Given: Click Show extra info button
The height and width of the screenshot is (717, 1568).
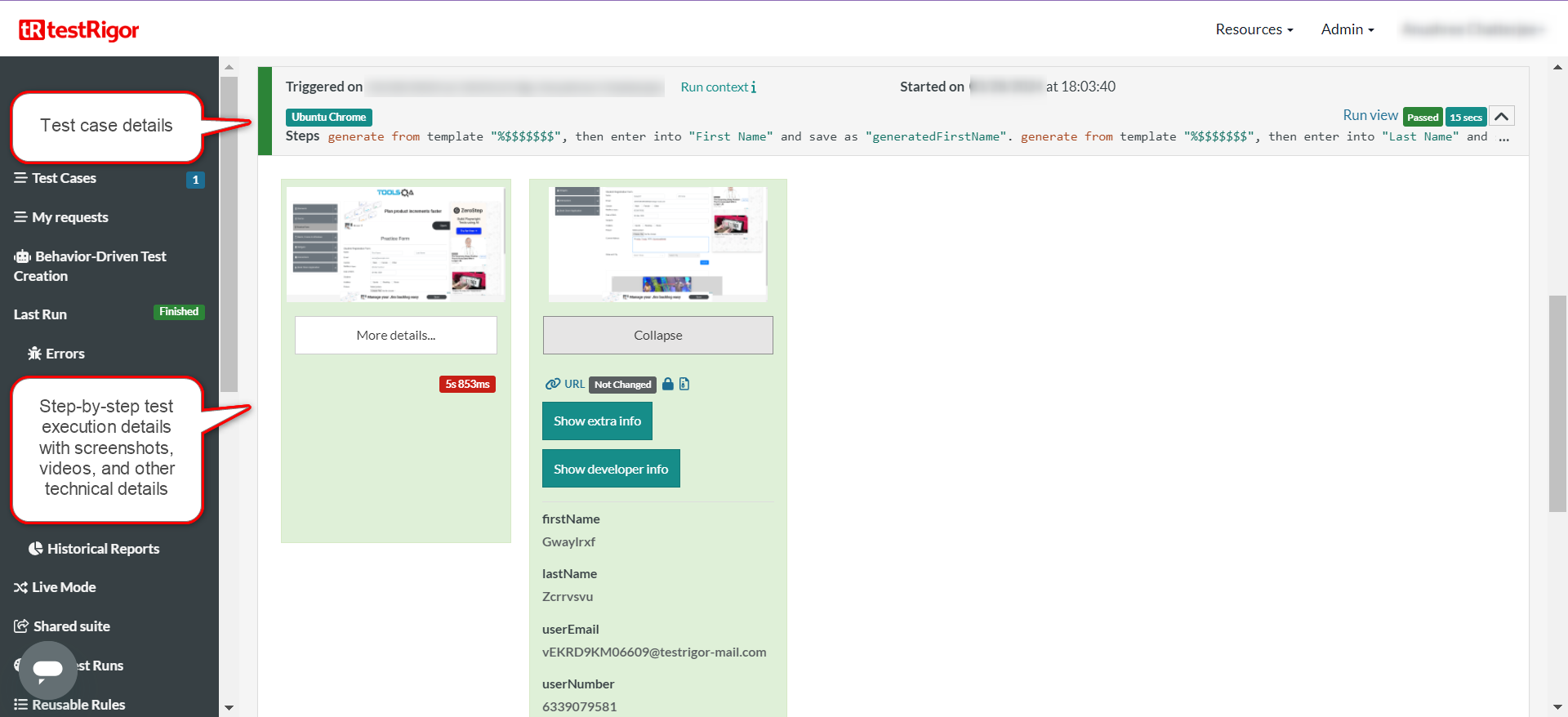Looking at the screenshot, I should tap(597, 421).
